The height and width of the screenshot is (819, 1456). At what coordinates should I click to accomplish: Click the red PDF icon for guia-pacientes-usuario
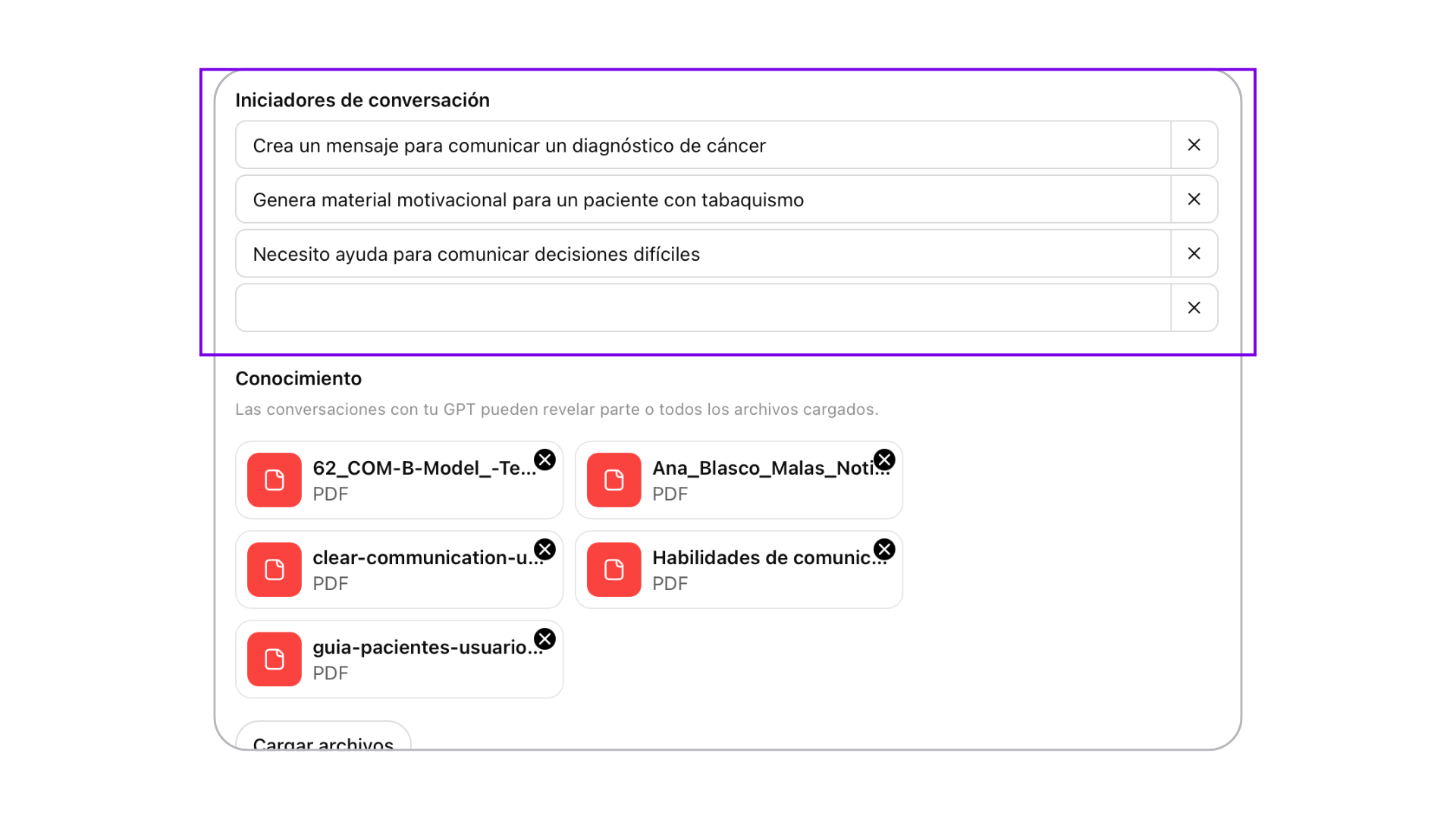pos(275,659)
